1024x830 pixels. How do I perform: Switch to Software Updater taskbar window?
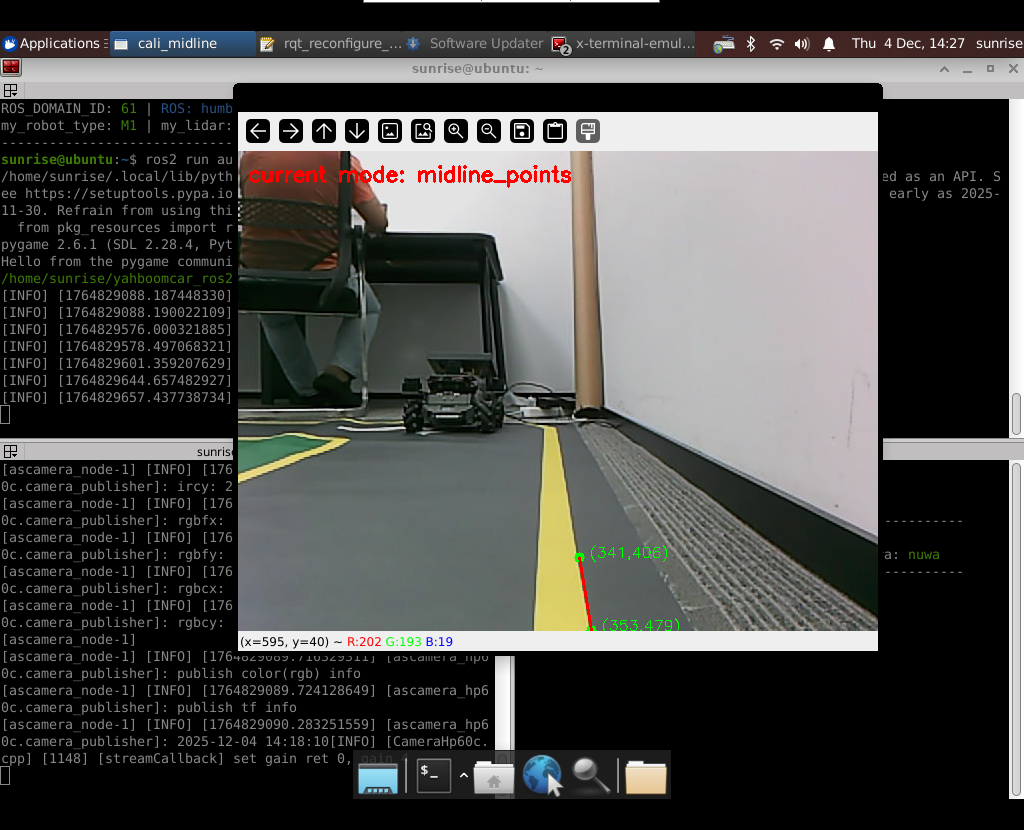(475, 44)
